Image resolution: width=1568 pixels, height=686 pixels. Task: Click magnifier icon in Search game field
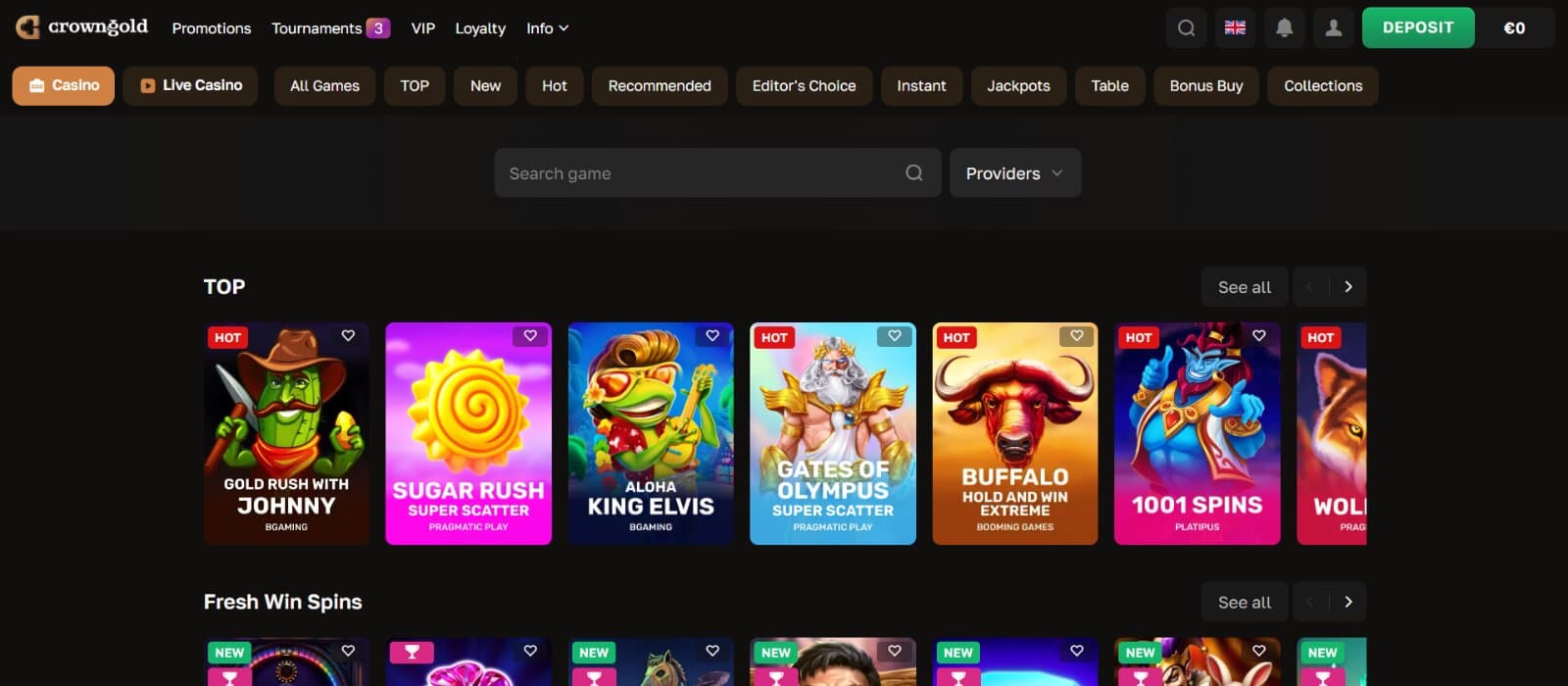(x=914, y=172)
